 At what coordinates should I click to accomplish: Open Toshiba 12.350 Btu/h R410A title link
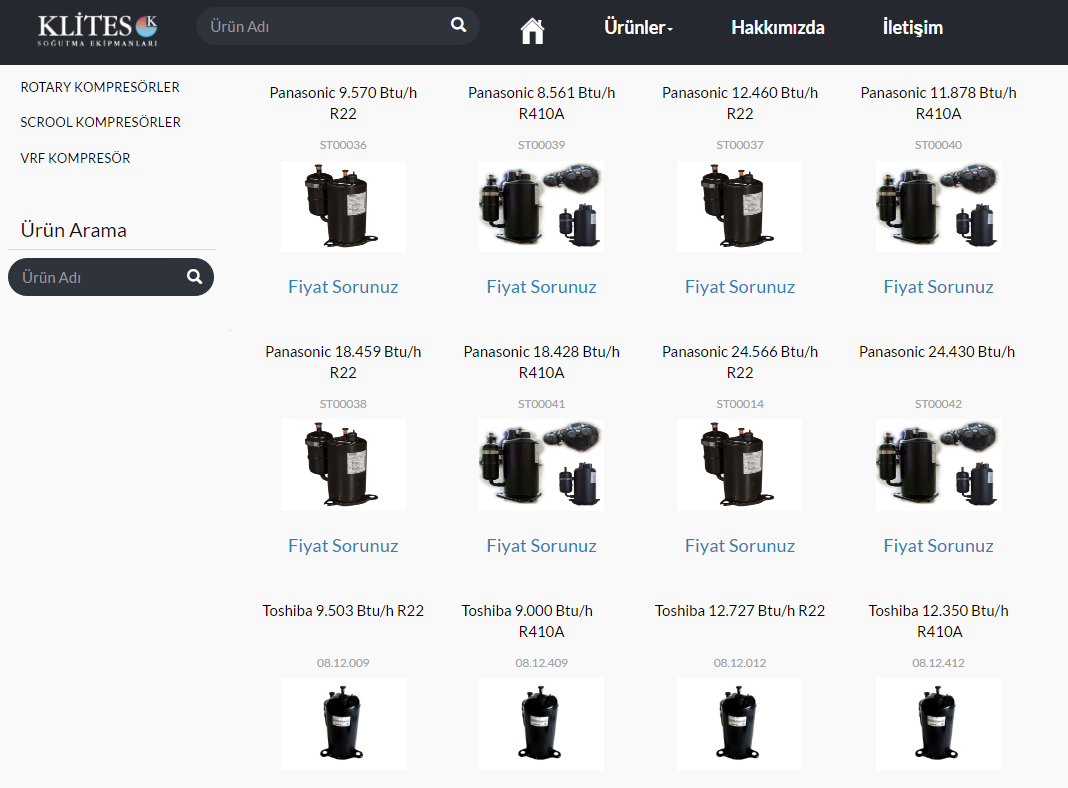coord(939,621)
